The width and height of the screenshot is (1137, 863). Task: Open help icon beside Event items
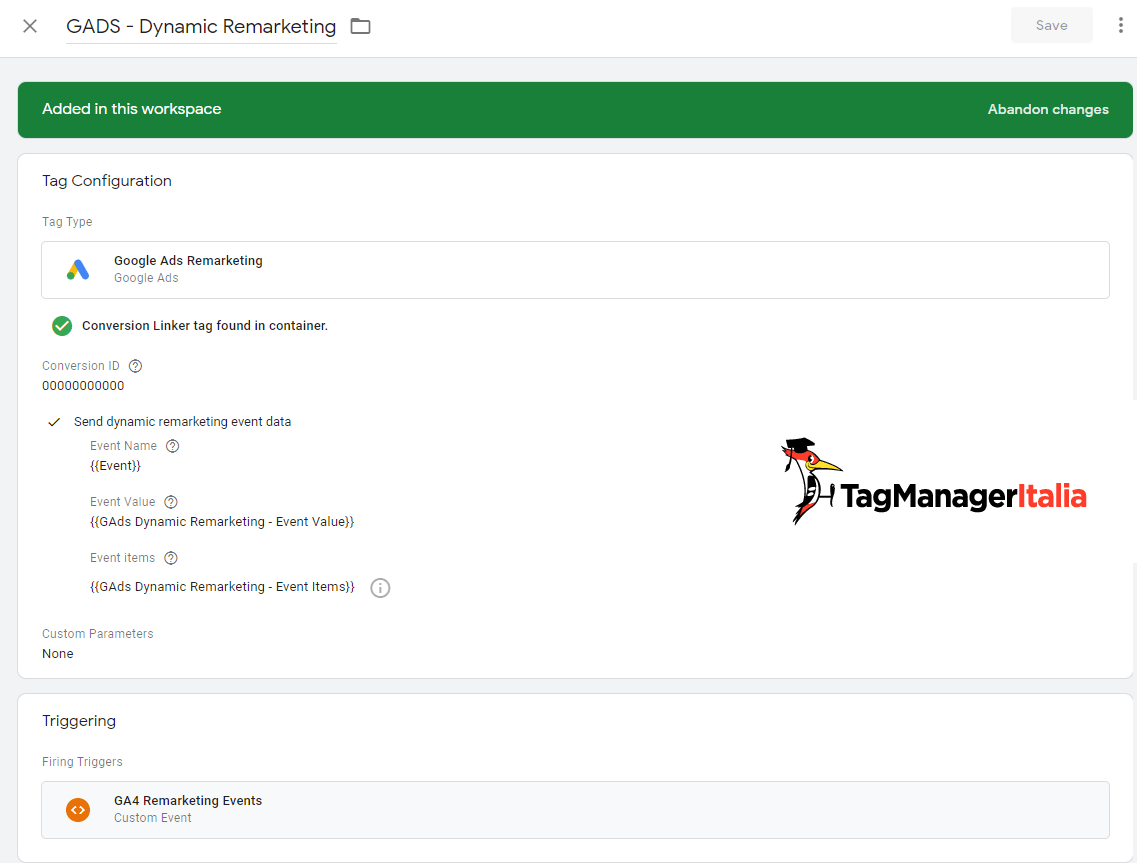(x=171, y=558)
